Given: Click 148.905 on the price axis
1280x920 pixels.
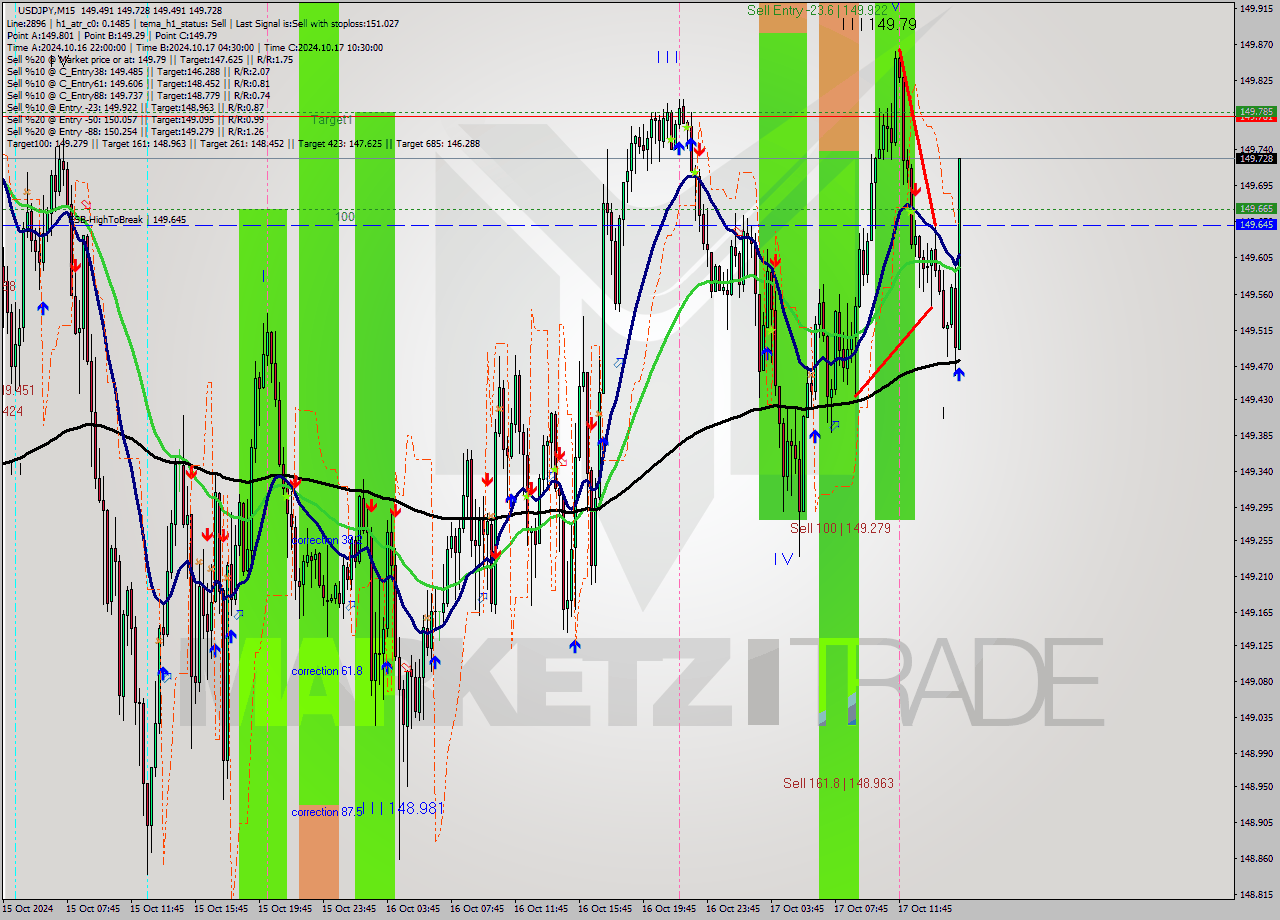Looking at the screenshot, I should [1256, 822].
